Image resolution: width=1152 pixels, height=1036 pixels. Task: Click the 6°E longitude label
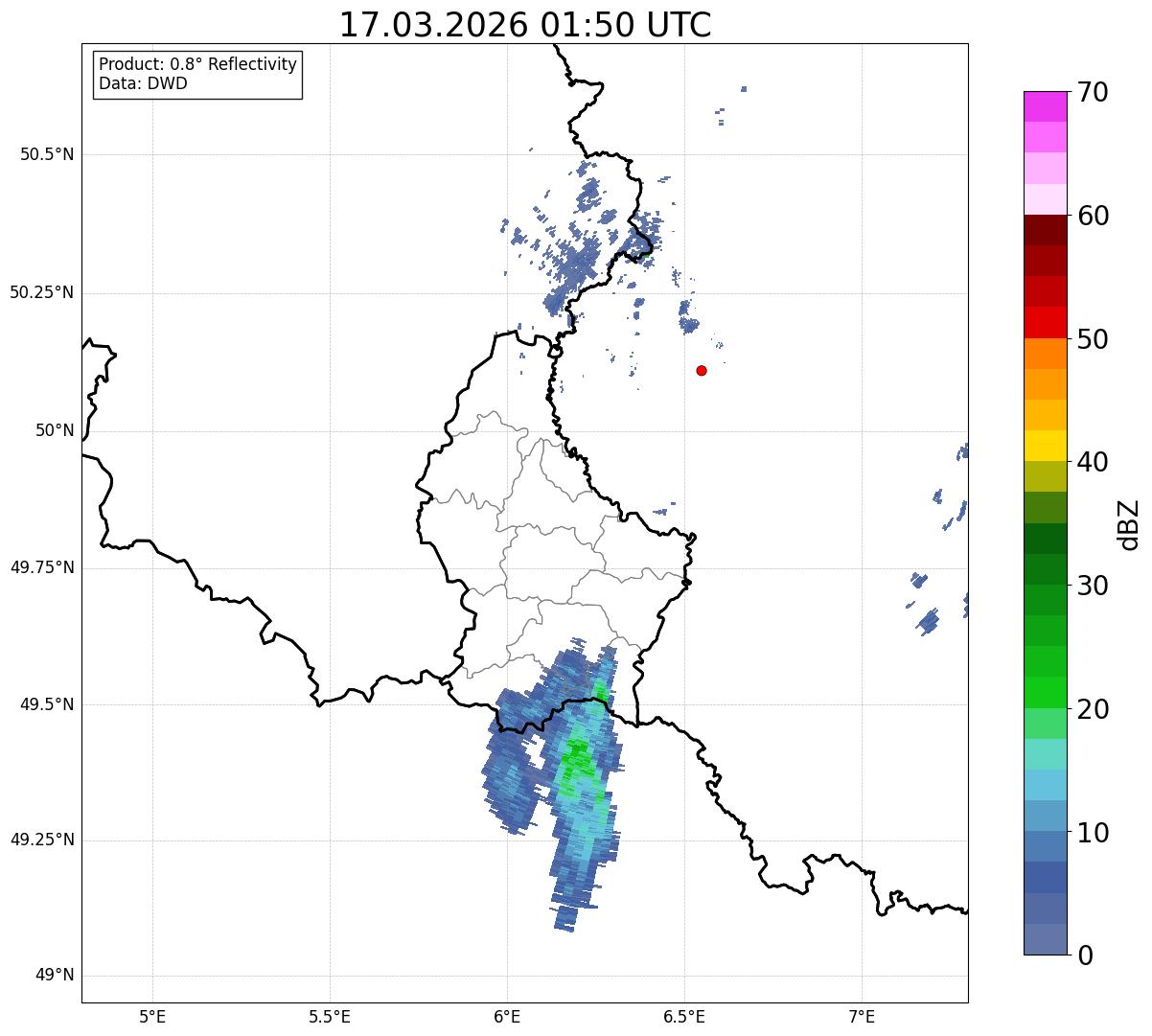coord(507,1017)
